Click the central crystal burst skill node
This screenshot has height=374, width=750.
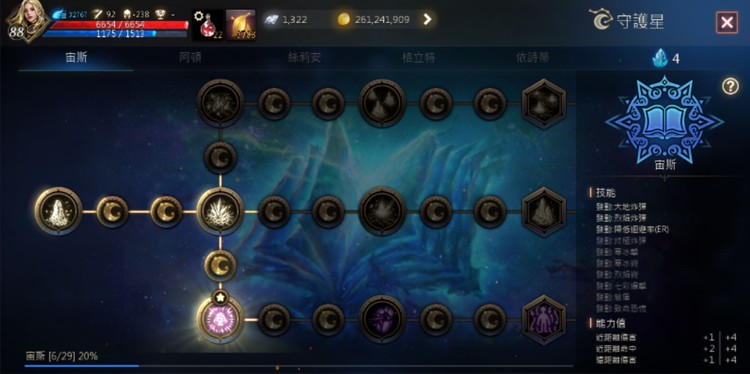click(x=221, y=211)
